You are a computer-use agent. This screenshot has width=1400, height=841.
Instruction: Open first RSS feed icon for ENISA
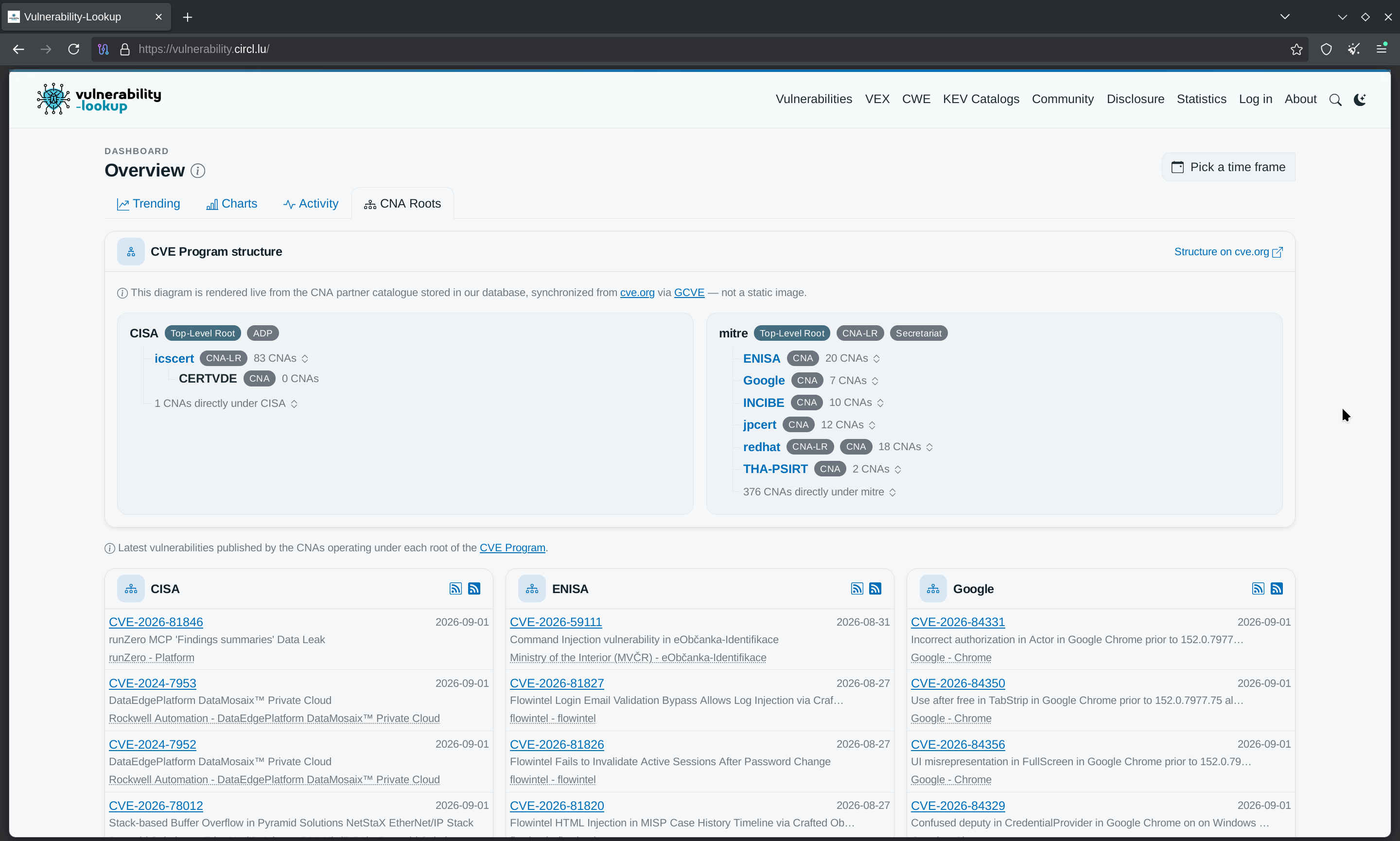[x=857, y=589]
